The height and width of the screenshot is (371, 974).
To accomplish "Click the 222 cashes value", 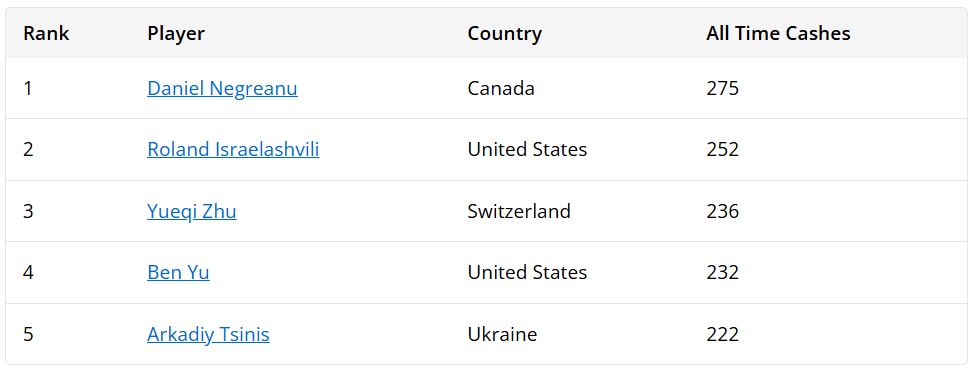I will (722, 334).
